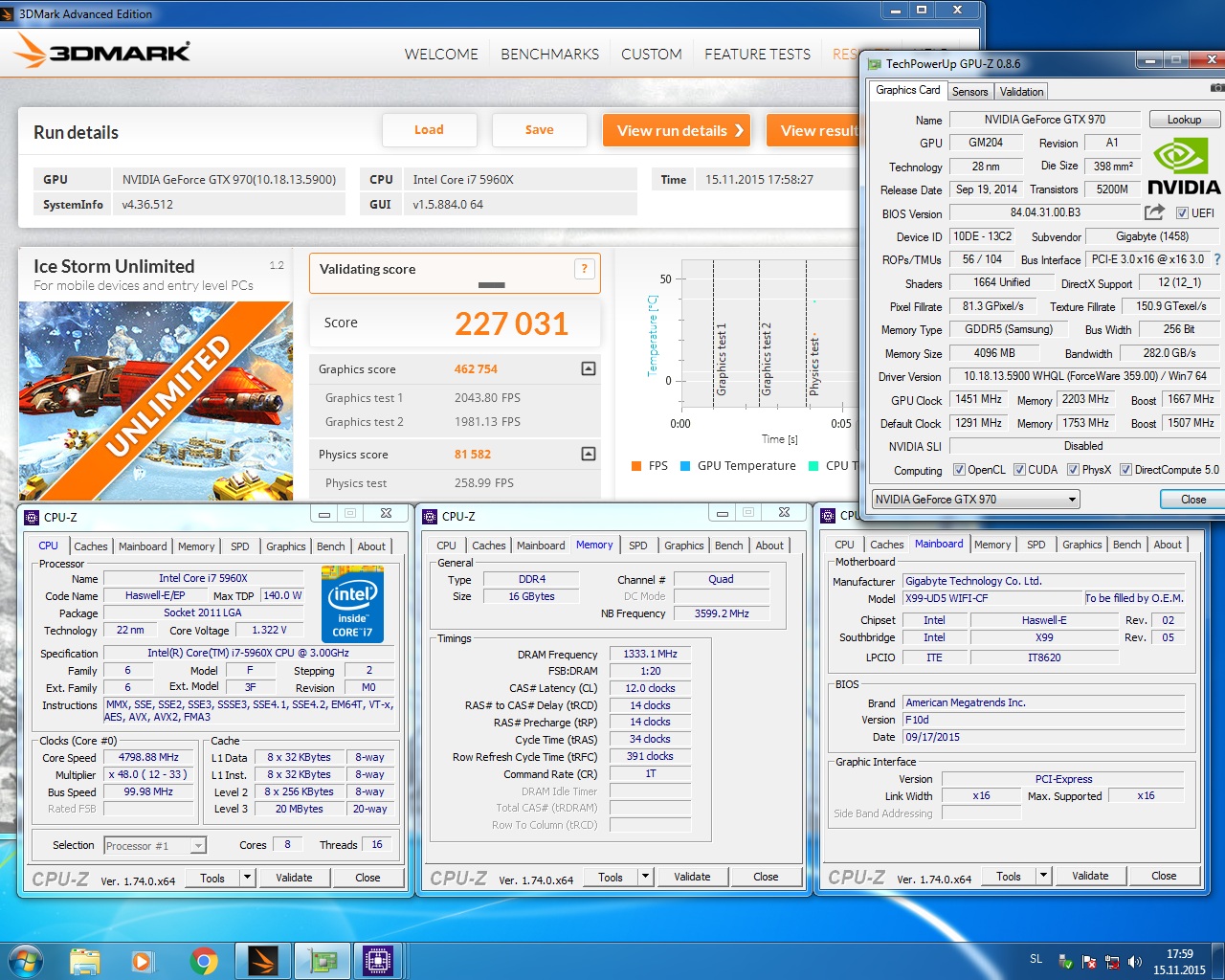1225x980 pixels.
Task: Collapse the Physics score section
Action: 589,454
